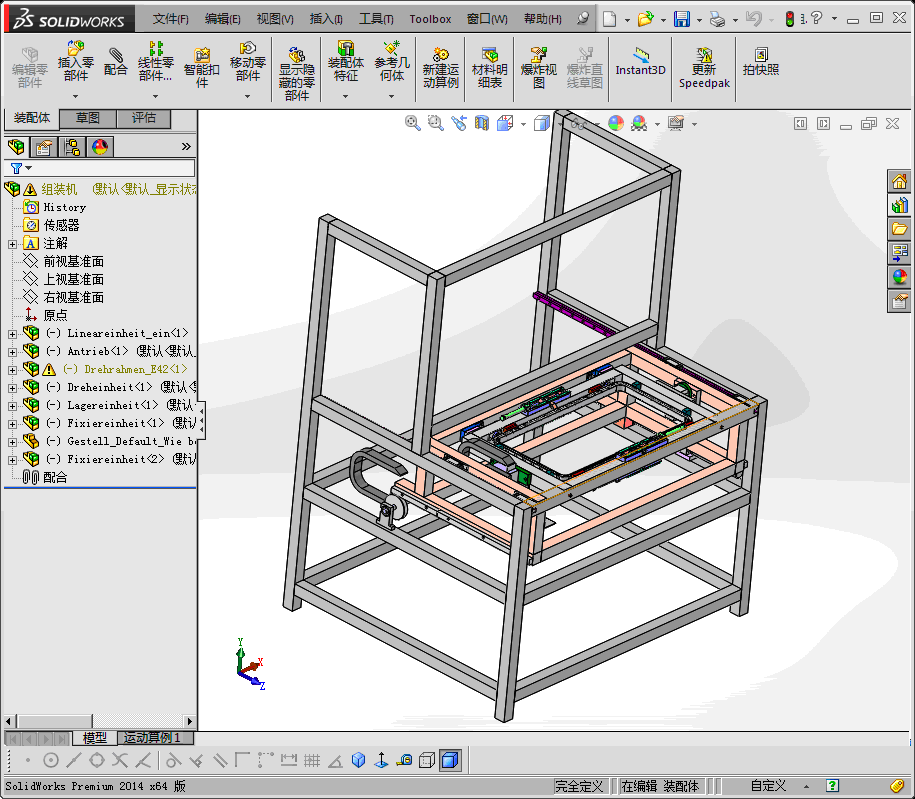915x799 pixels.
Task: Open Bill of Materials (材料明细表)
Action: tap(490, 68)
